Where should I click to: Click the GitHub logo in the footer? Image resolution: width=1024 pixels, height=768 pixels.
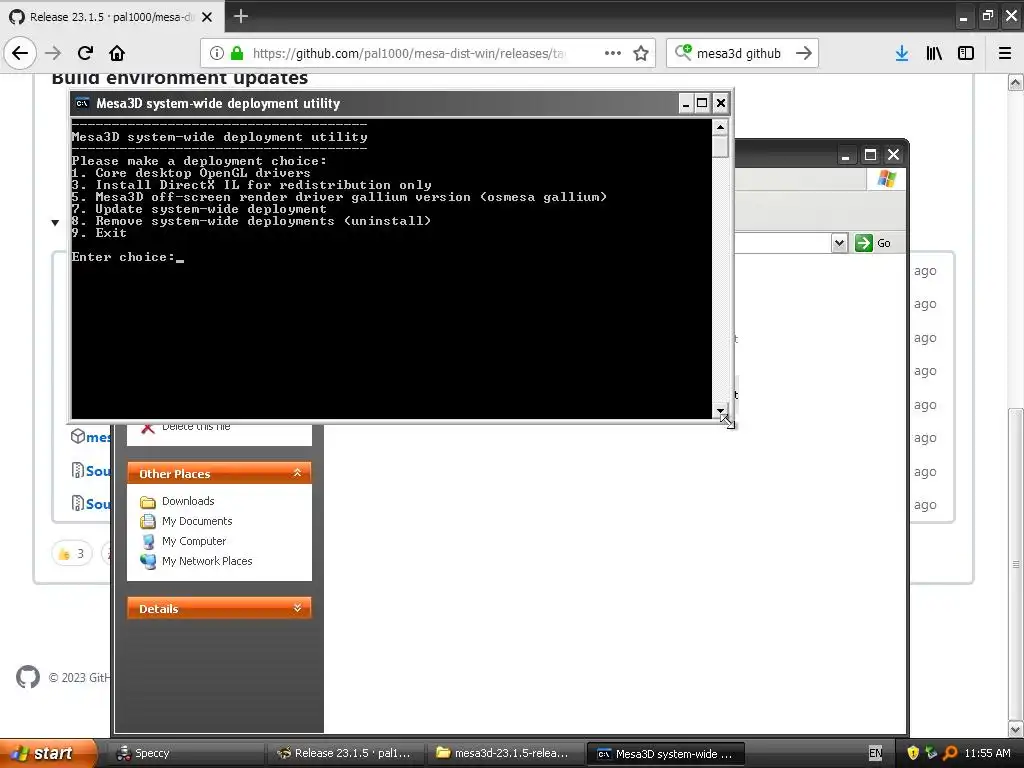coord(28,677)
